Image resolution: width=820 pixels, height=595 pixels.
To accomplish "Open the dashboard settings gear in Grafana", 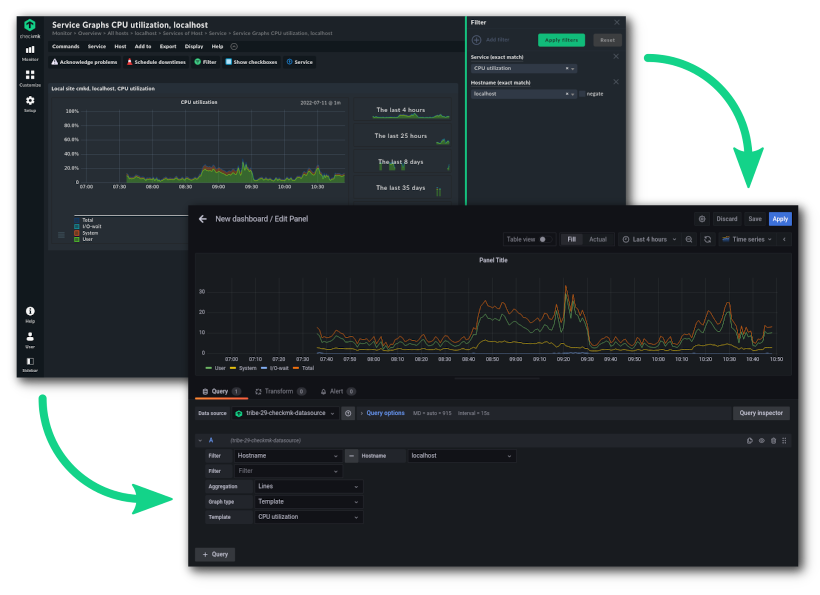I will pos(702,219).
